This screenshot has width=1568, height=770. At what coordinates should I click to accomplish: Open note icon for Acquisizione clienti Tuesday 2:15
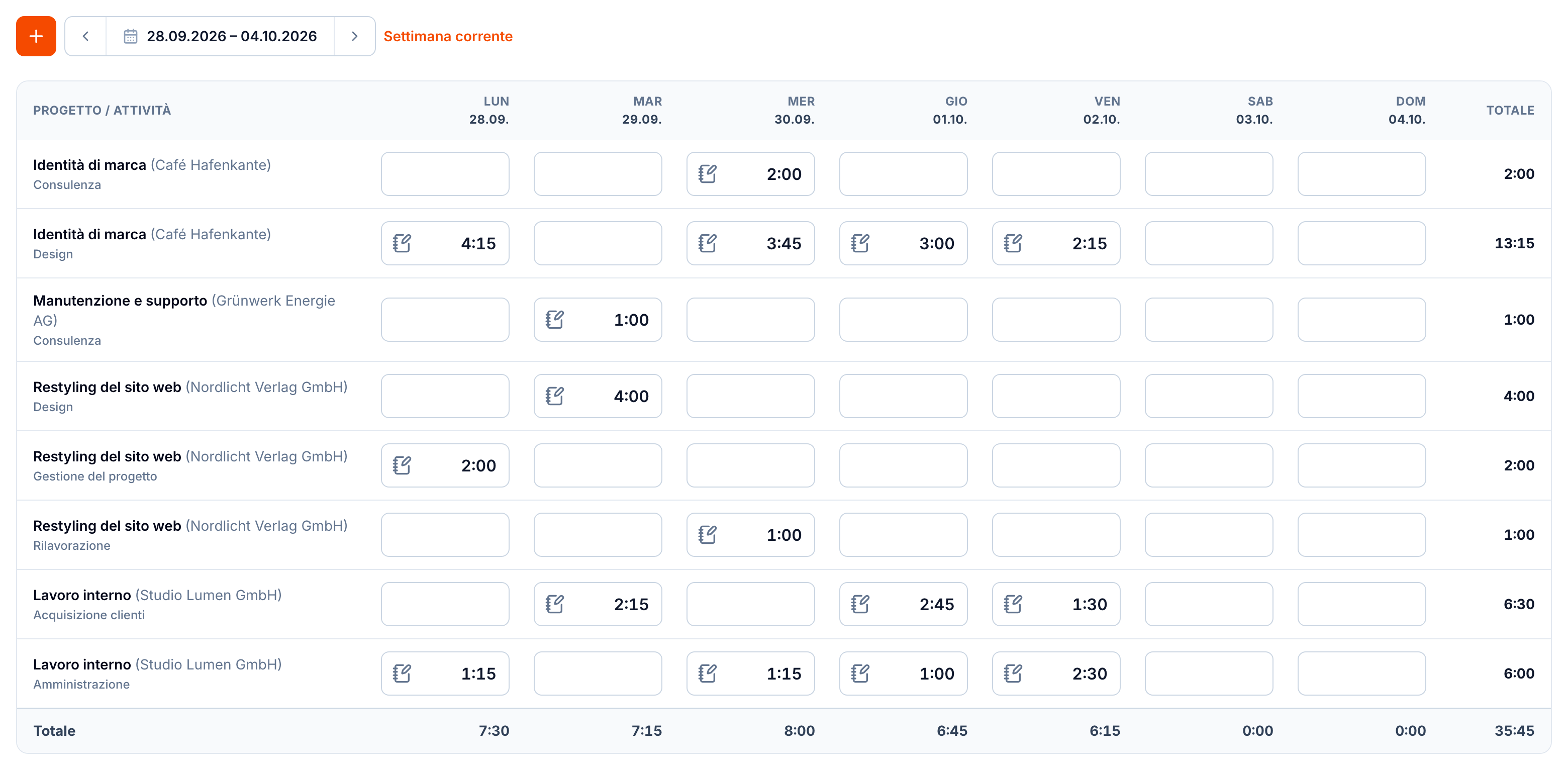[554, 605]
